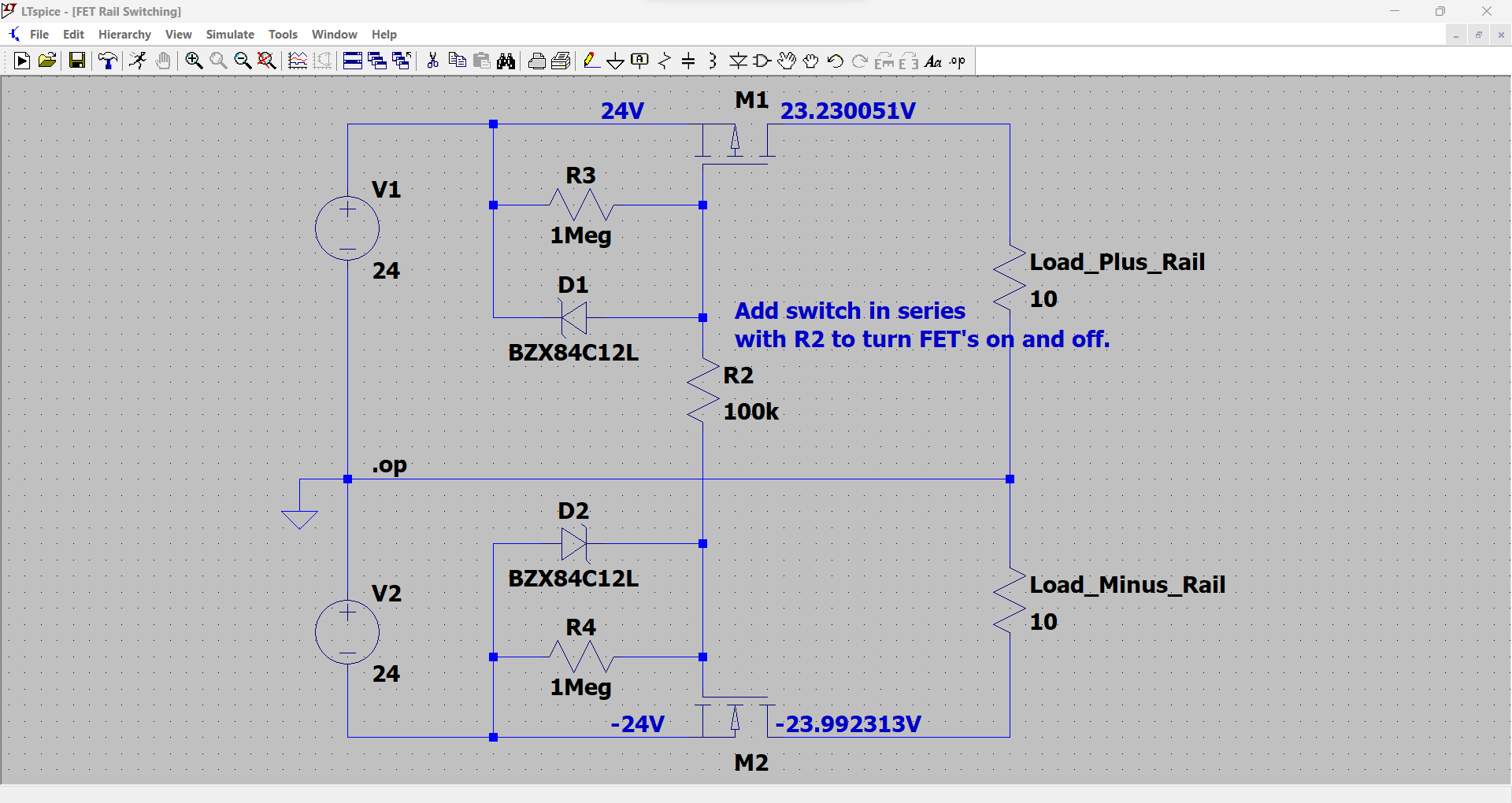The width and height of the screenshot is (1512, 803).
Task: Open the Simulate menu
Action: (230, 35)
